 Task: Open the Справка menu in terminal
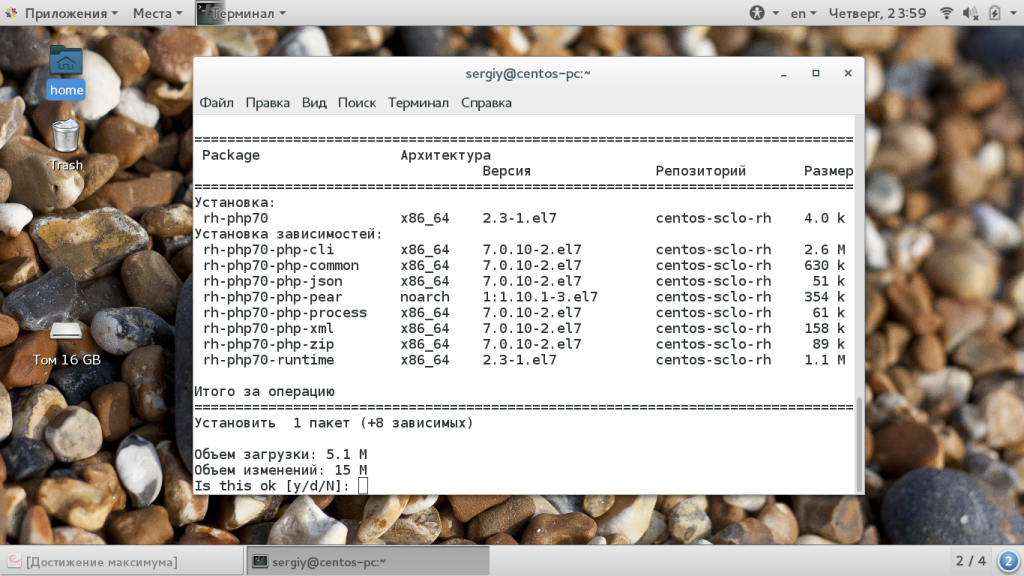[x=486, y=103]
